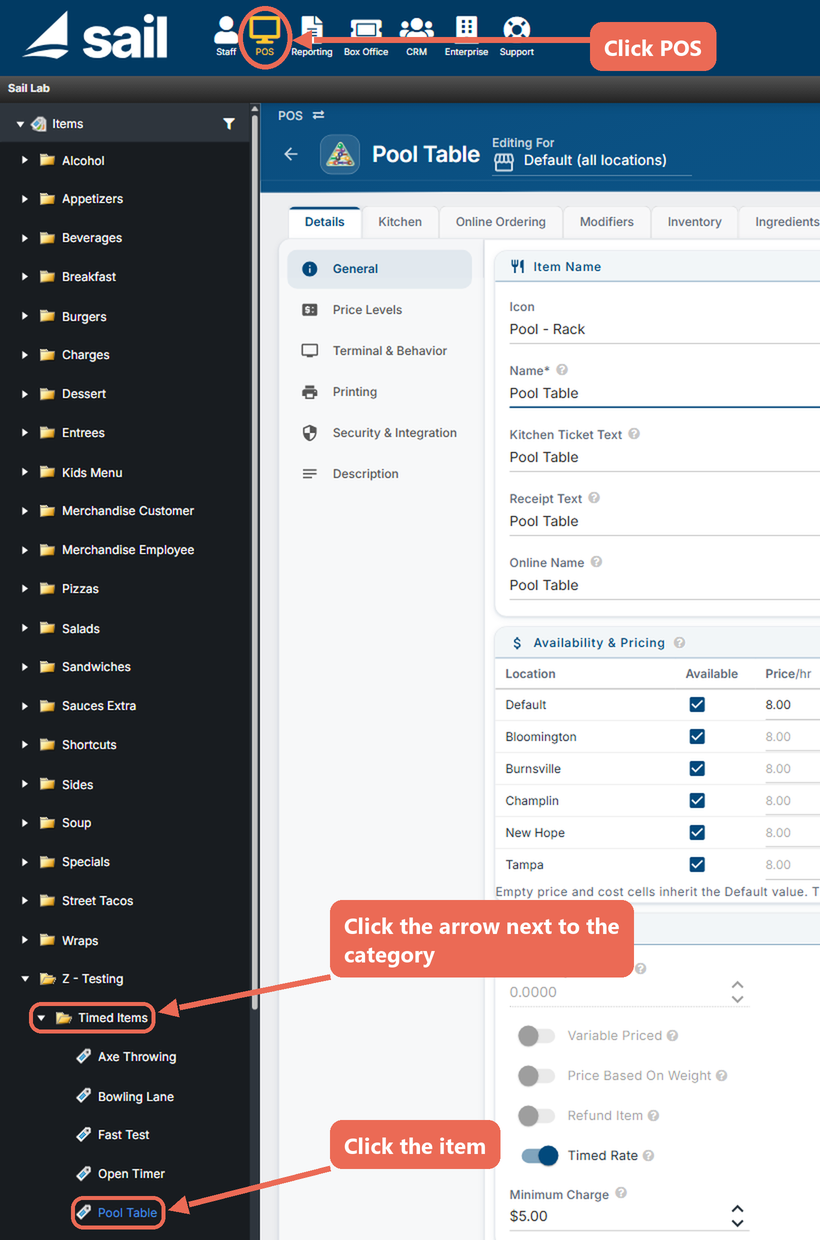Open the Support module icon

pyautogui.click(x=516, y=36)
